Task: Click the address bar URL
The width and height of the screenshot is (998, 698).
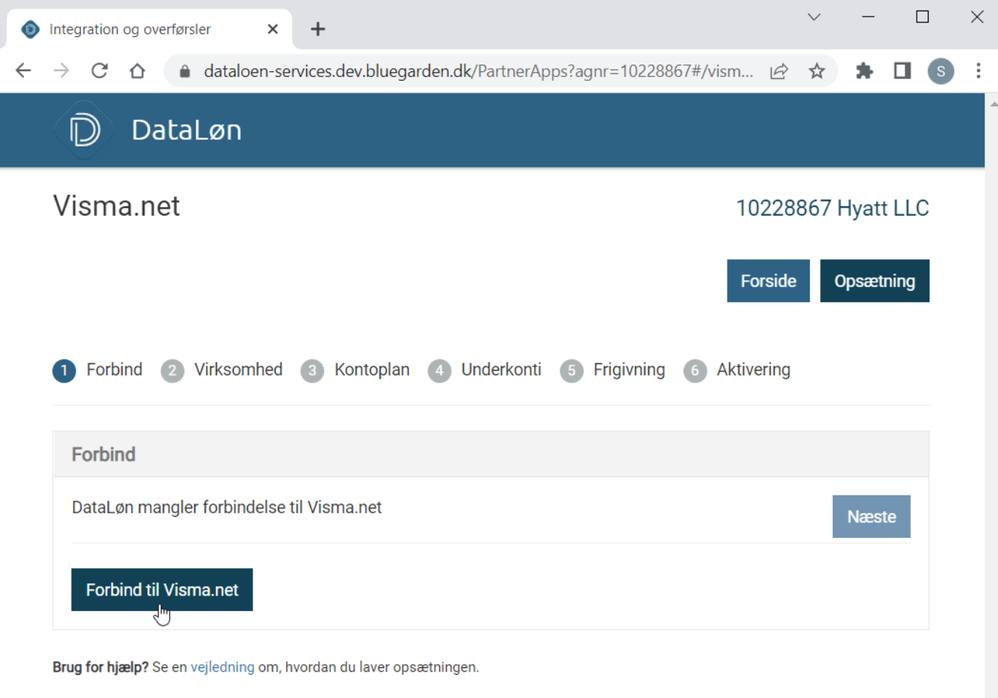Action: pyautogui.click(x=478, y=71)
